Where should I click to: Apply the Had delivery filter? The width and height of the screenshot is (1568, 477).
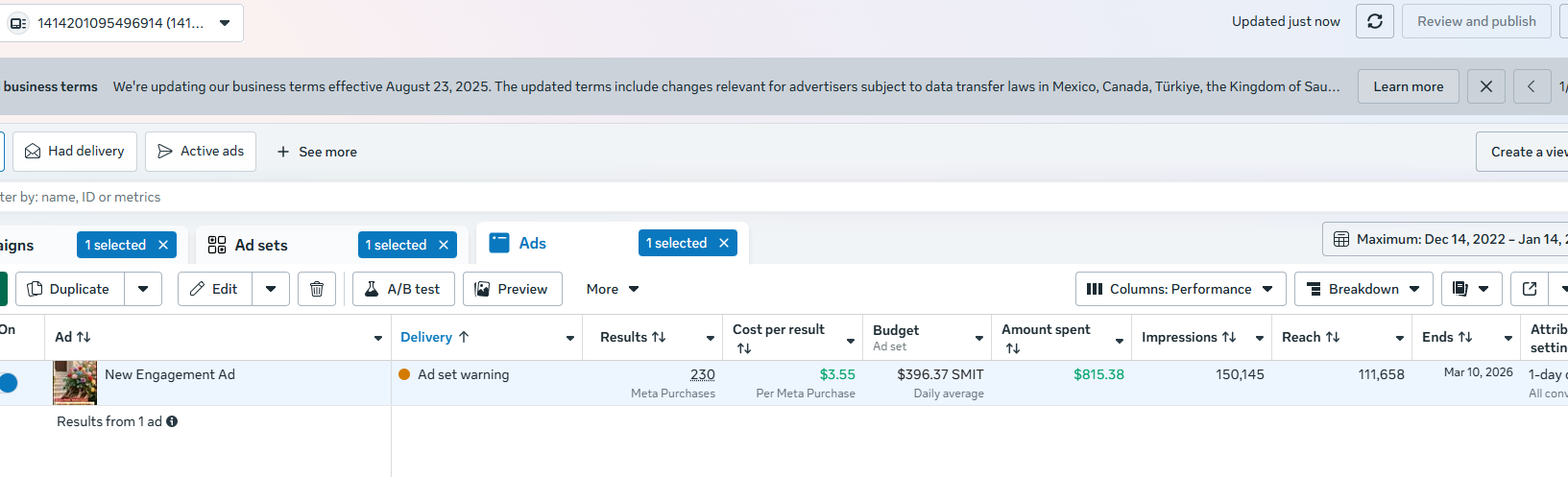(75, 152)
